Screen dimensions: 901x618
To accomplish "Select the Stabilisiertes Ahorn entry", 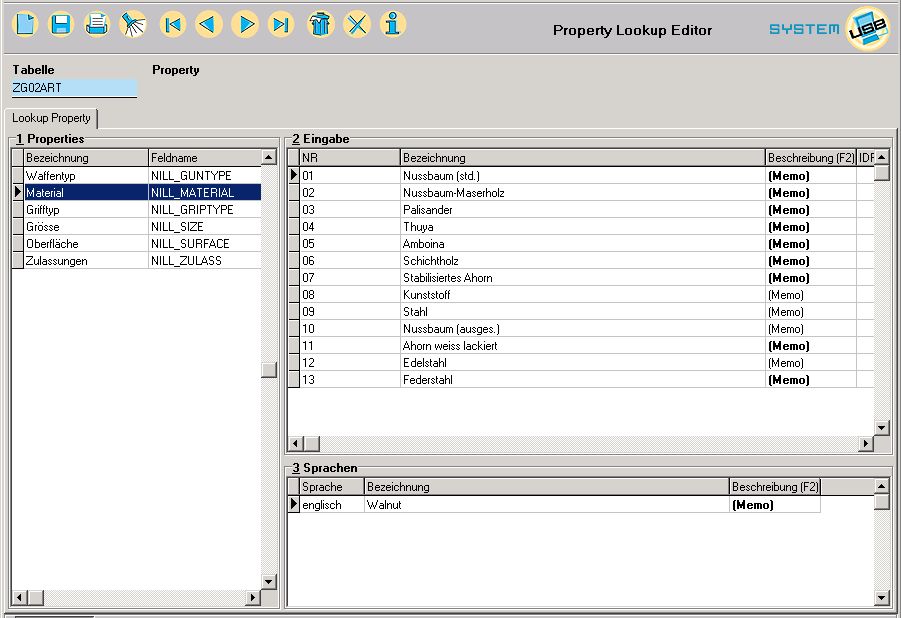I will coord(581,278).
